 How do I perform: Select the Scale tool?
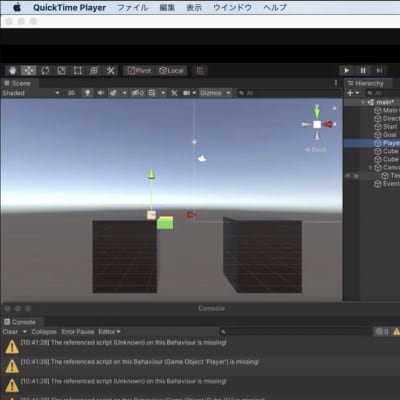click(61, 71)
